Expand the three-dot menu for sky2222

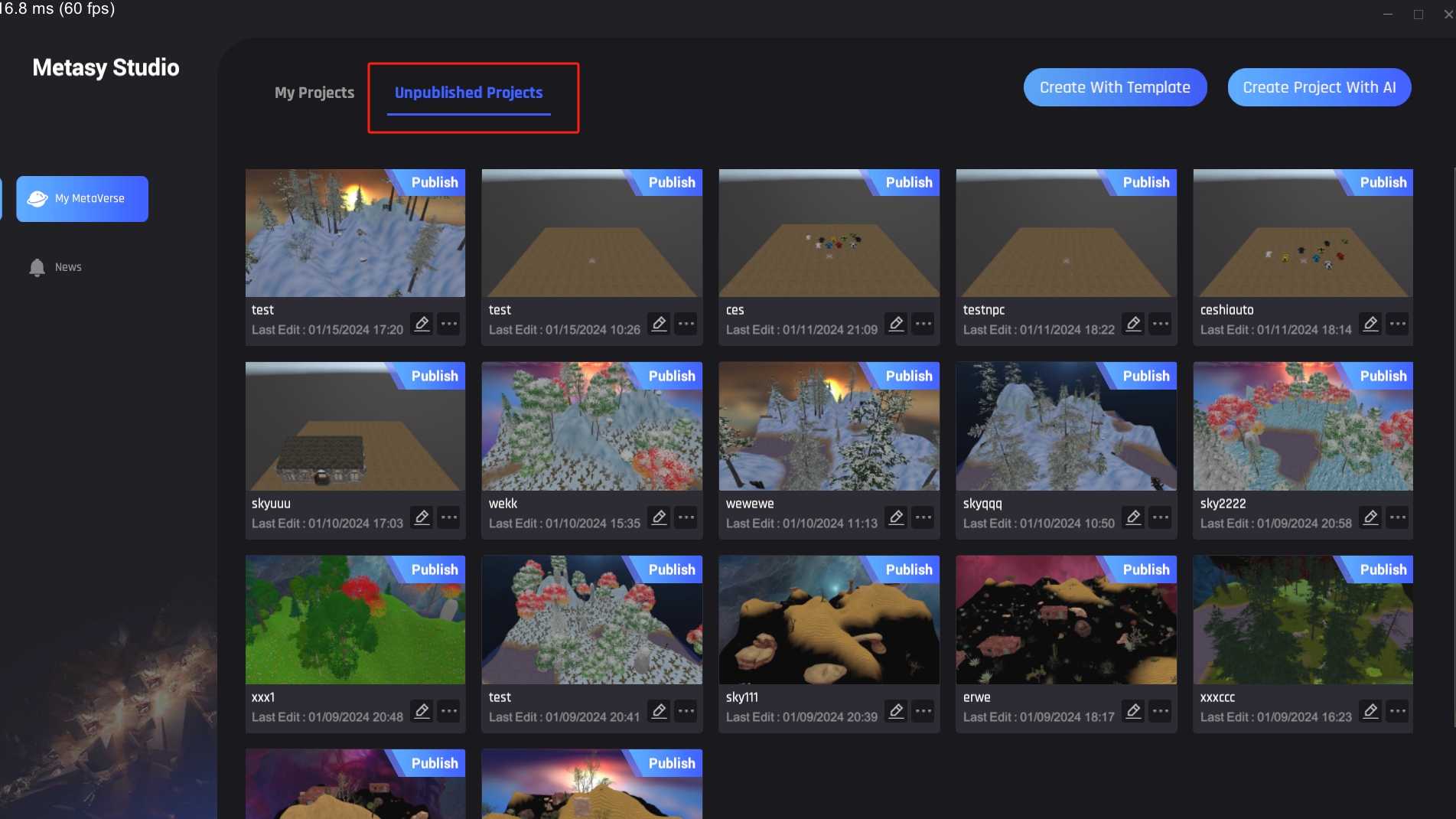click(x=1398, y=517)
